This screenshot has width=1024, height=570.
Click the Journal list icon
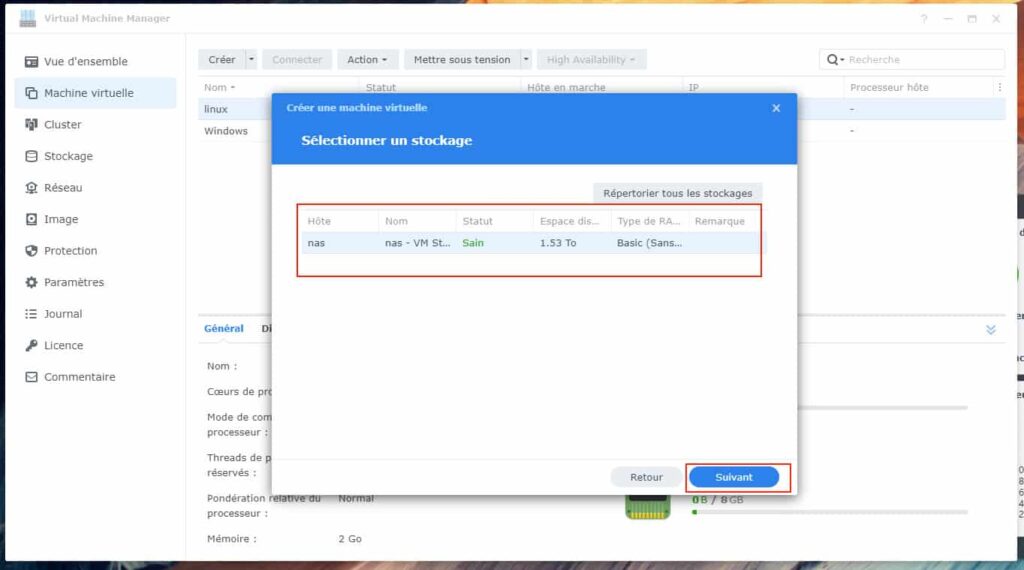pos(31,314)
